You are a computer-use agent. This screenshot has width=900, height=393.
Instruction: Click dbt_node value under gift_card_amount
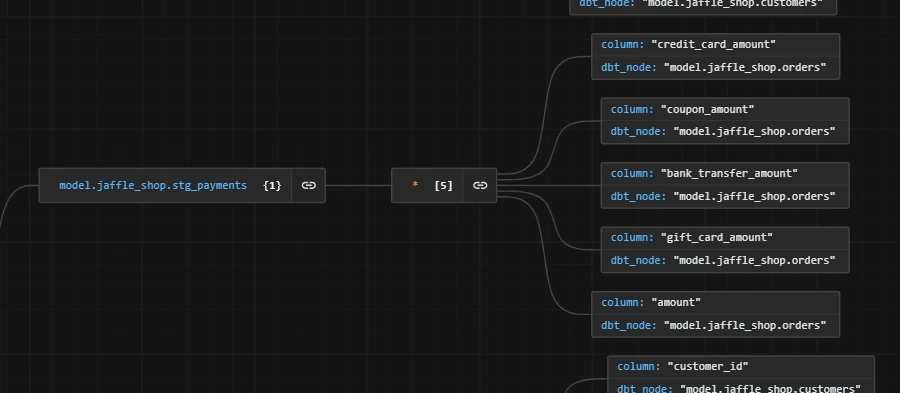click(754, 260)
